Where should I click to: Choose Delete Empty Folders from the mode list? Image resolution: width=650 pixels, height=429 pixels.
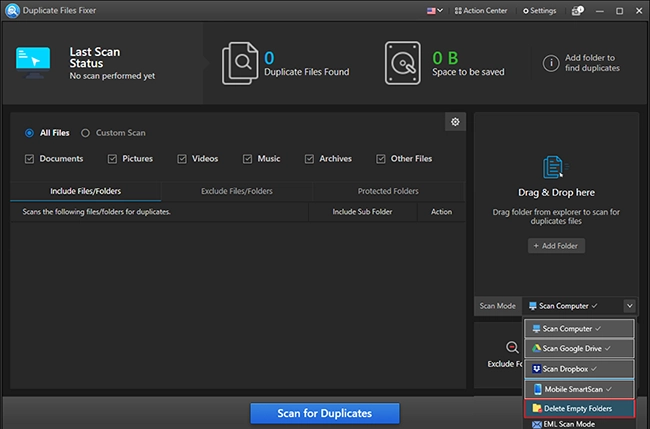[x=579, y=409]
